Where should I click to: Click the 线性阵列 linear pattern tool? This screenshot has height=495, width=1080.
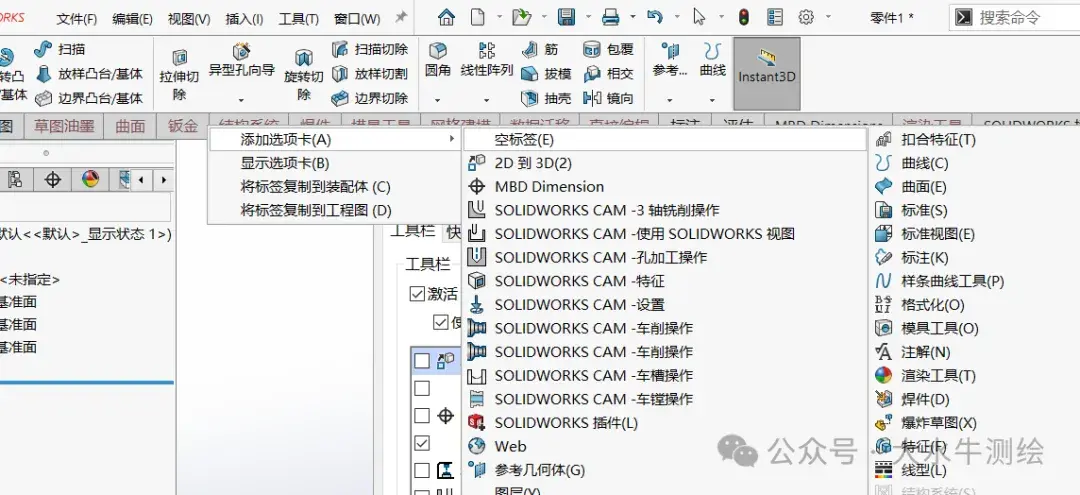(487, 60)
